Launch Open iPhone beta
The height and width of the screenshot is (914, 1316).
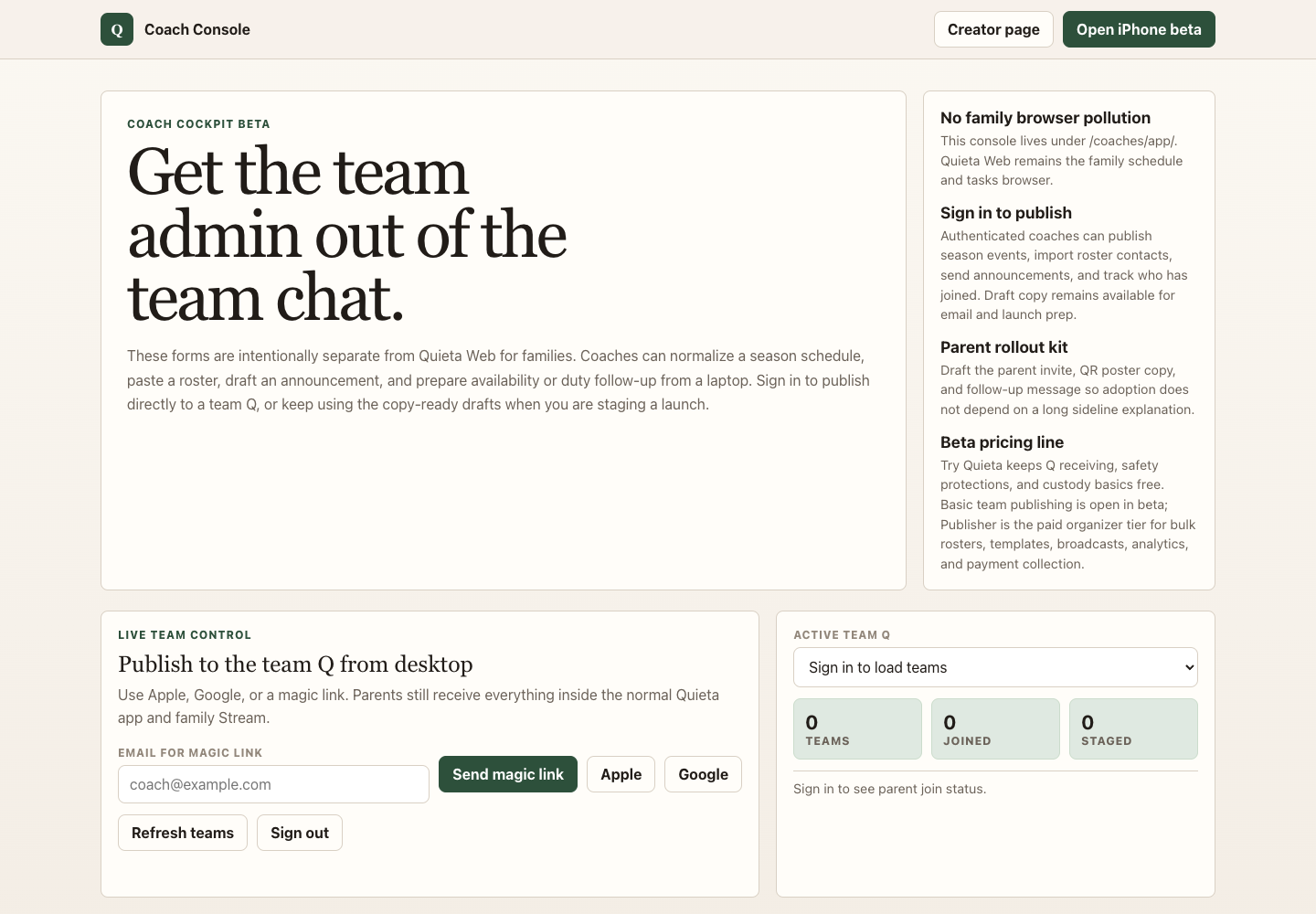[1139, 29]
